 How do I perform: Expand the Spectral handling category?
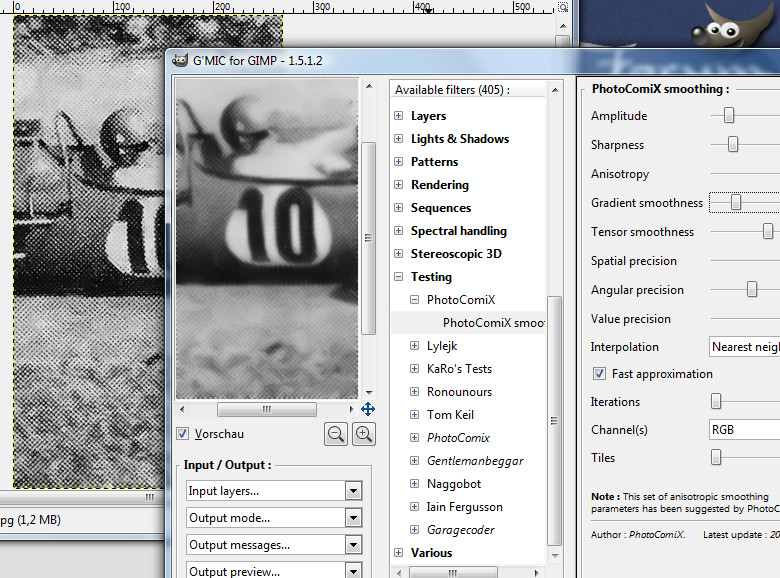(x=398, y=230)
